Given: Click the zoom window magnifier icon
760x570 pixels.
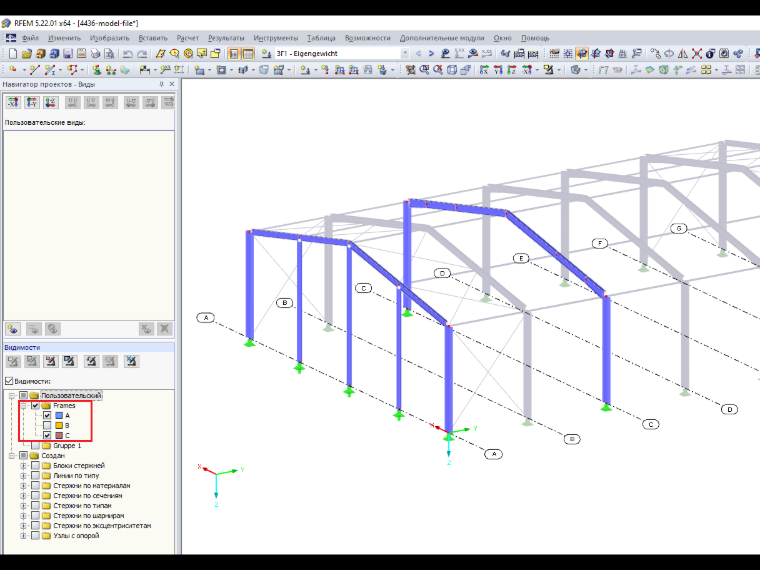Looking at the screenshot, I should [424, 70].
